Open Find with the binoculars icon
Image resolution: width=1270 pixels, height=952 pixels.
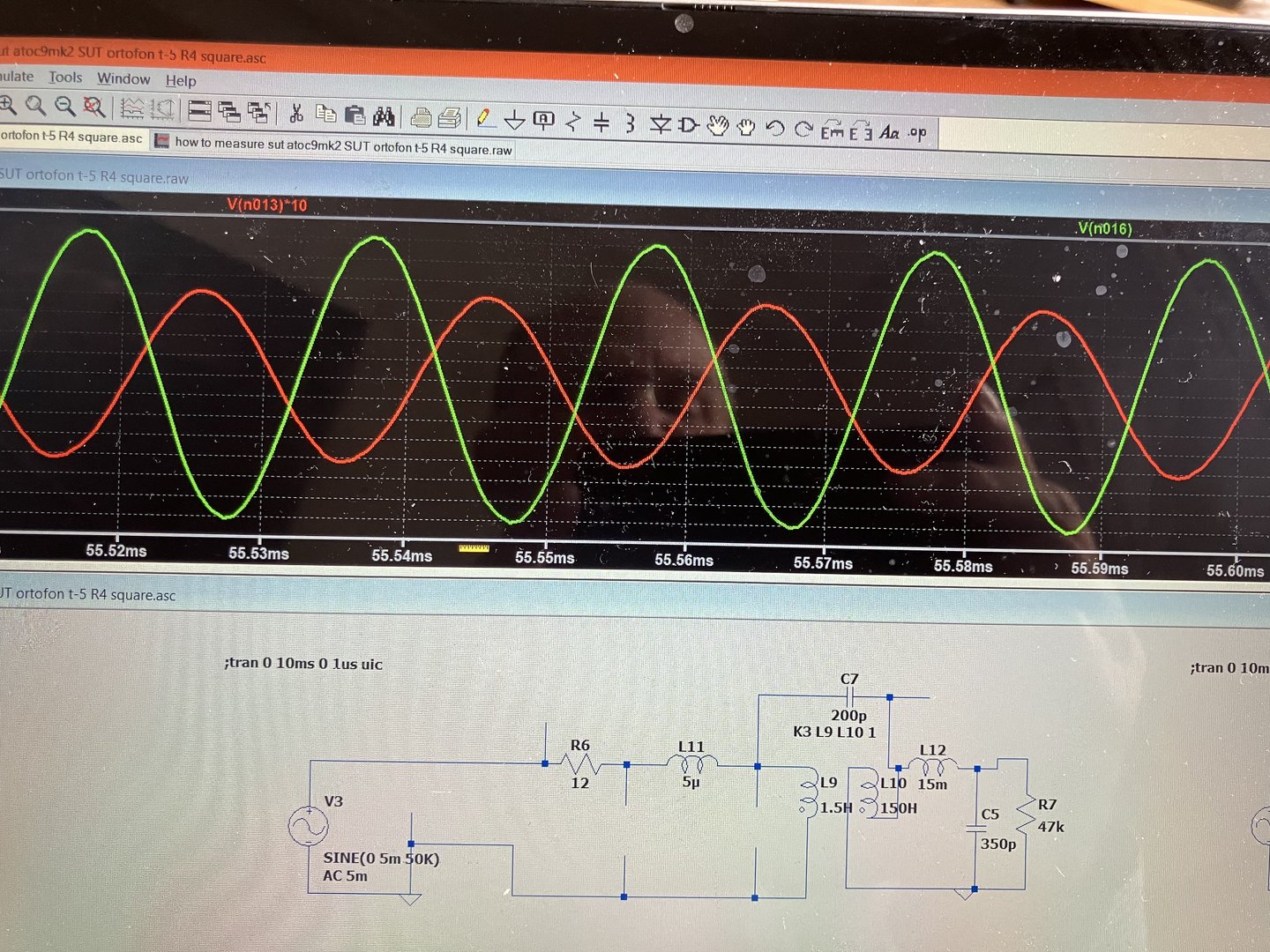(x=384, y=115)
